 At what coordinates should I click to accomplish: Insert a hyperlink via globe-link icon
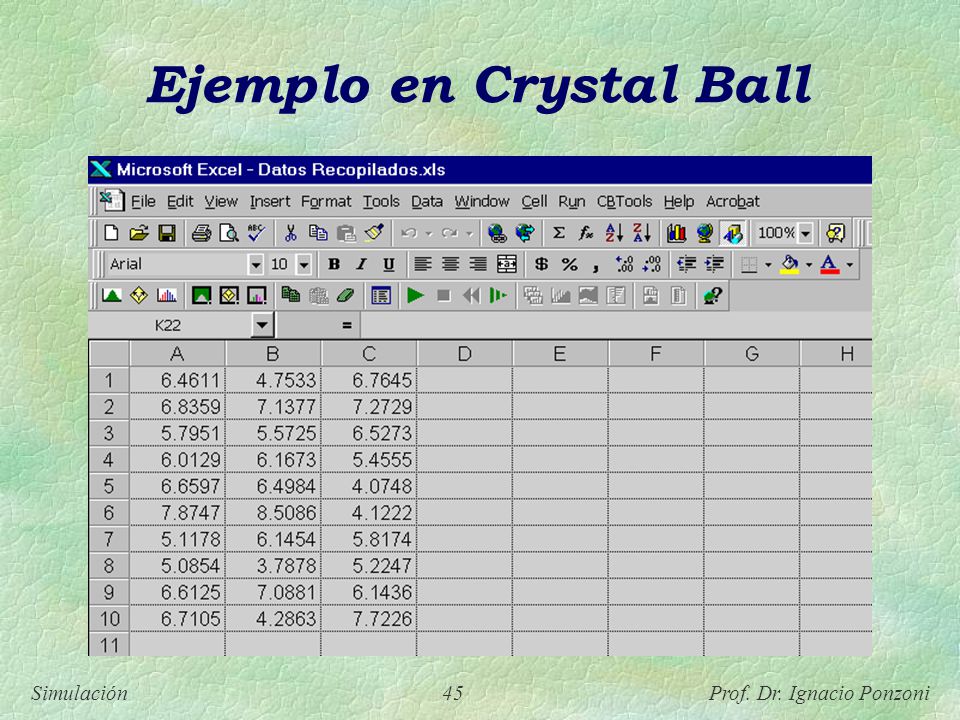click(497, 233)
